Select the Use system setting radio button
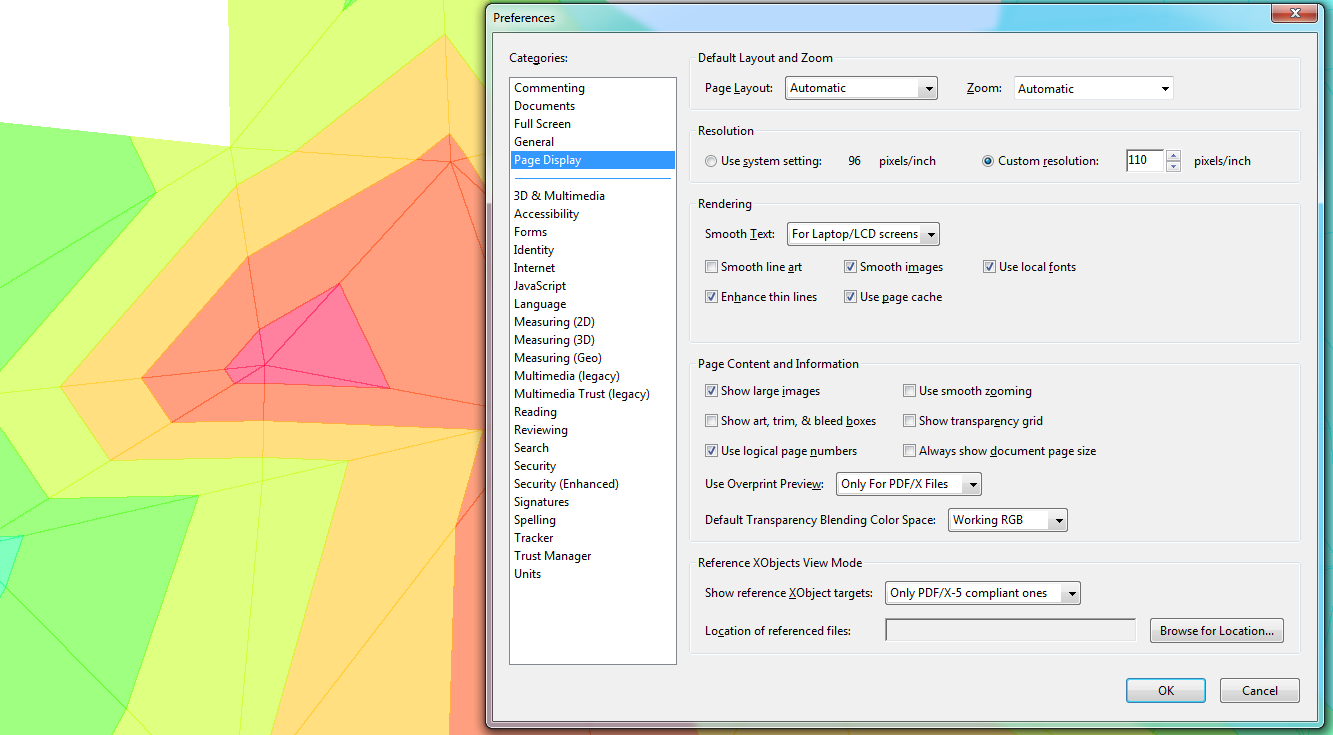This screenshot has width=1333, height=735. point(710,160)
